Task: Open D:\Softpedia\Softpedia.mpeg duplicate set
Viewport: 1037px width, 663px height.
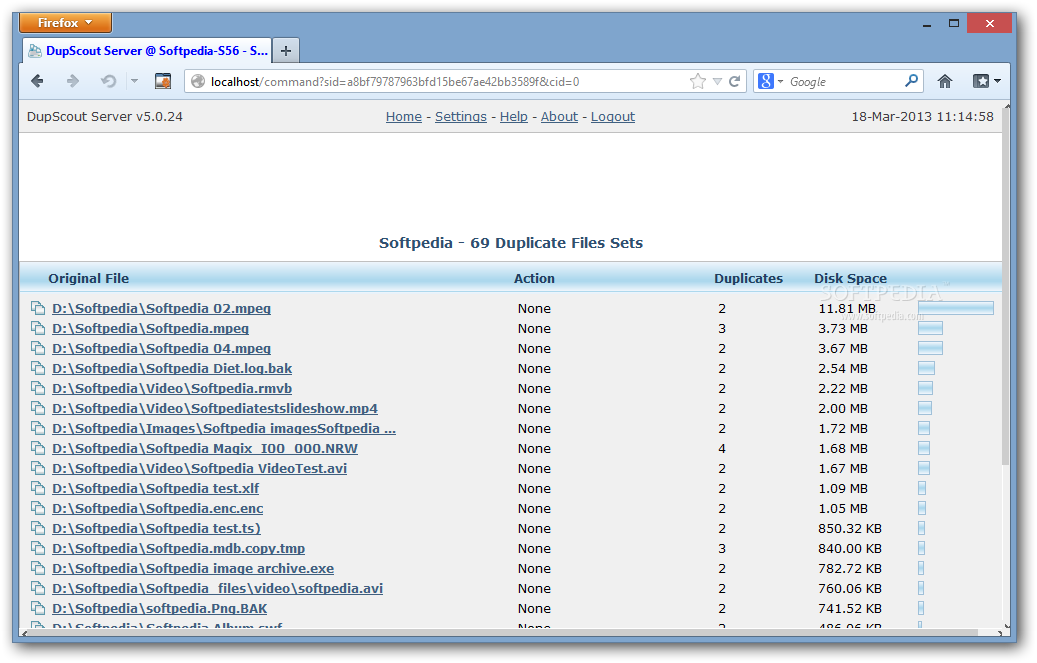Action: pos(150,329)
